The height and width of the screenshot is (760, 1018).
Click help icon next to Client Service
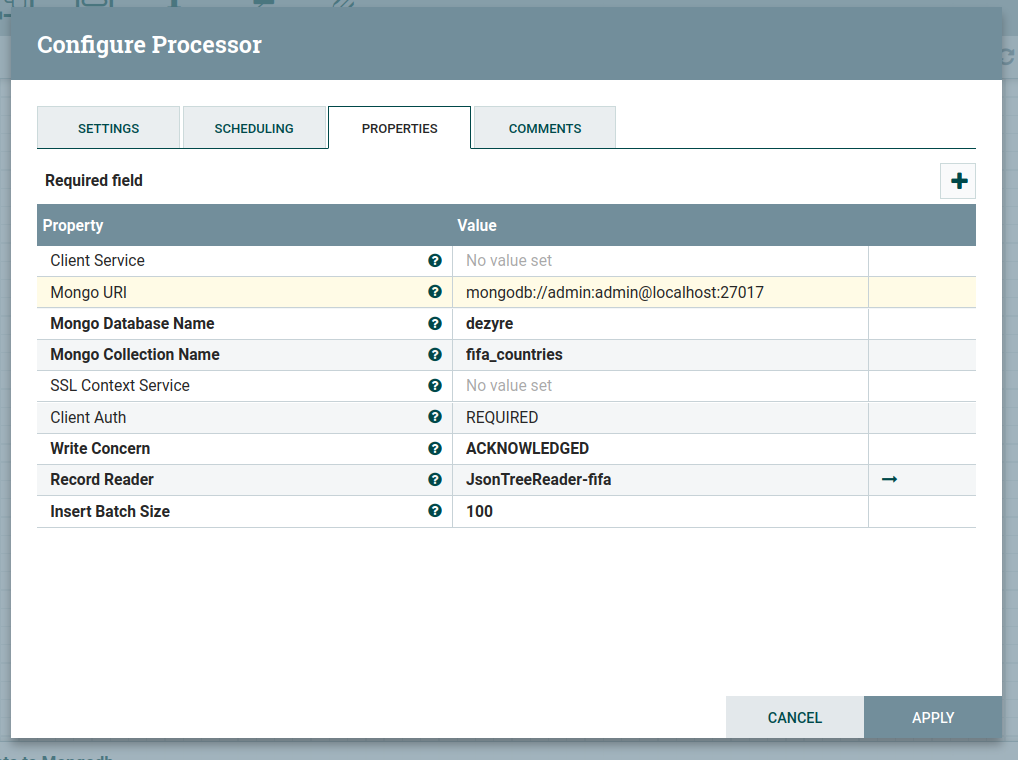(x=435, y=261)
